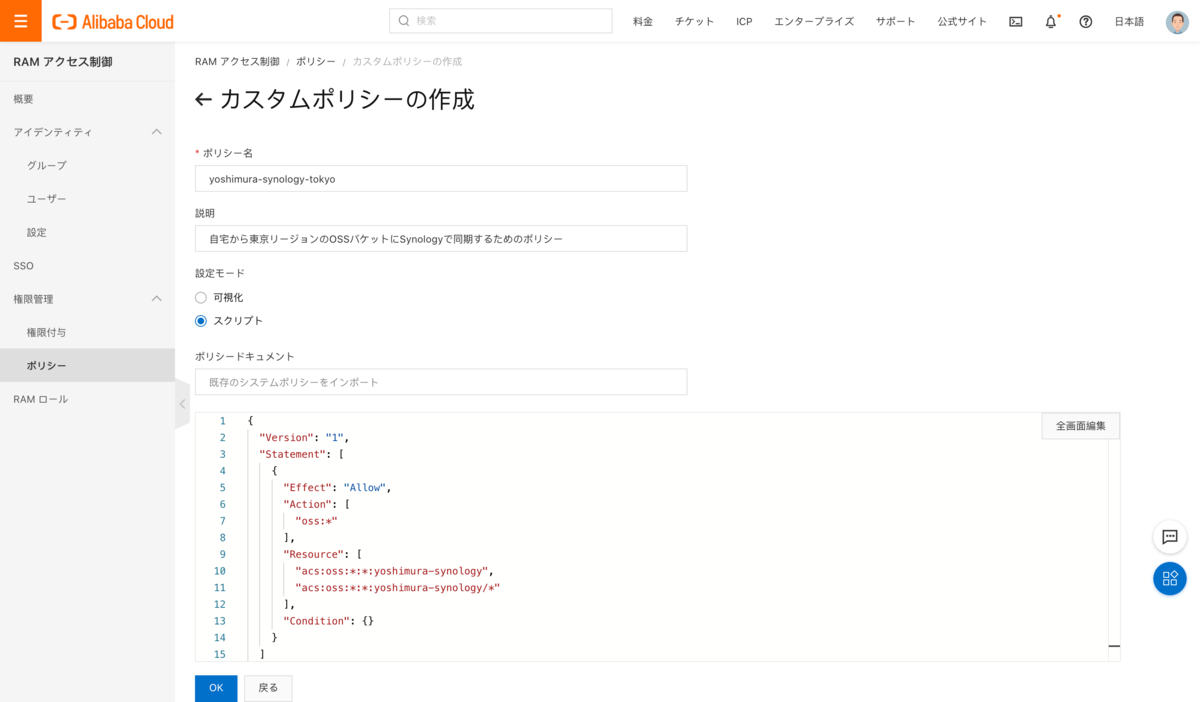Open the user avatar account menu

coord(1177,21)
